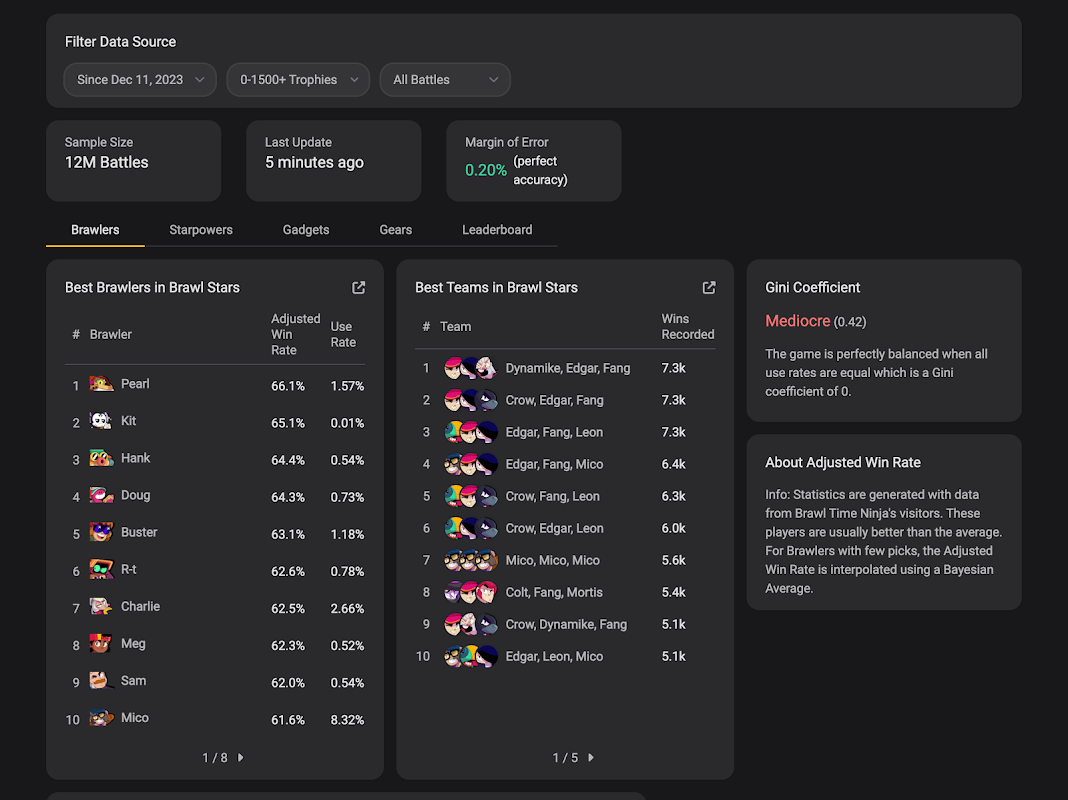Screen dimensions: 1068x800
Task: Click Meg's brawler portrait icon
Action: coord(101,643)
